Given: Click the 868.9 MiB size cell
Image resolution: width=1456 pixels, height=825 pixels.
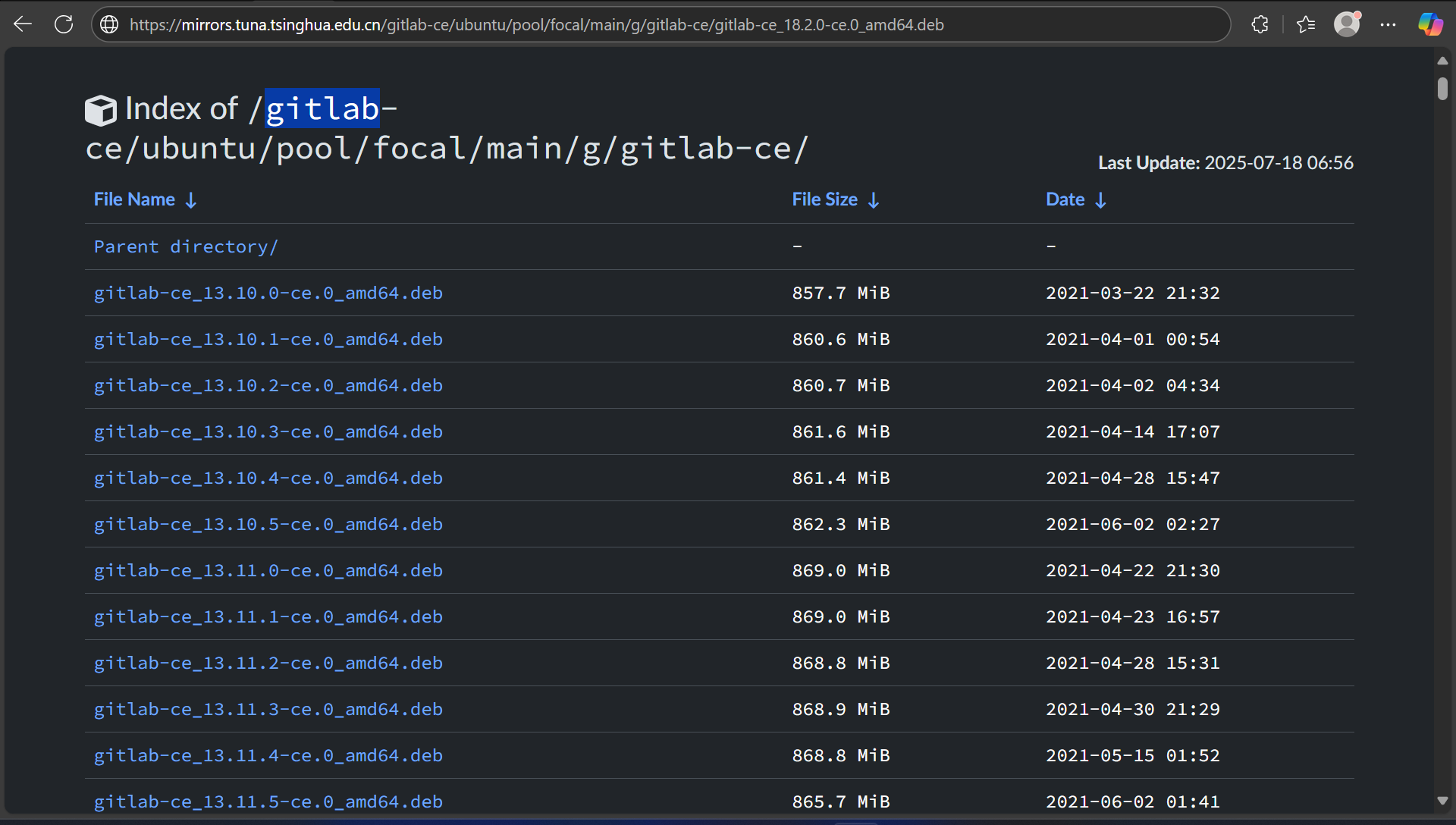Looking at the screenshot, I should pyautogui.click(x=841, y=709).
